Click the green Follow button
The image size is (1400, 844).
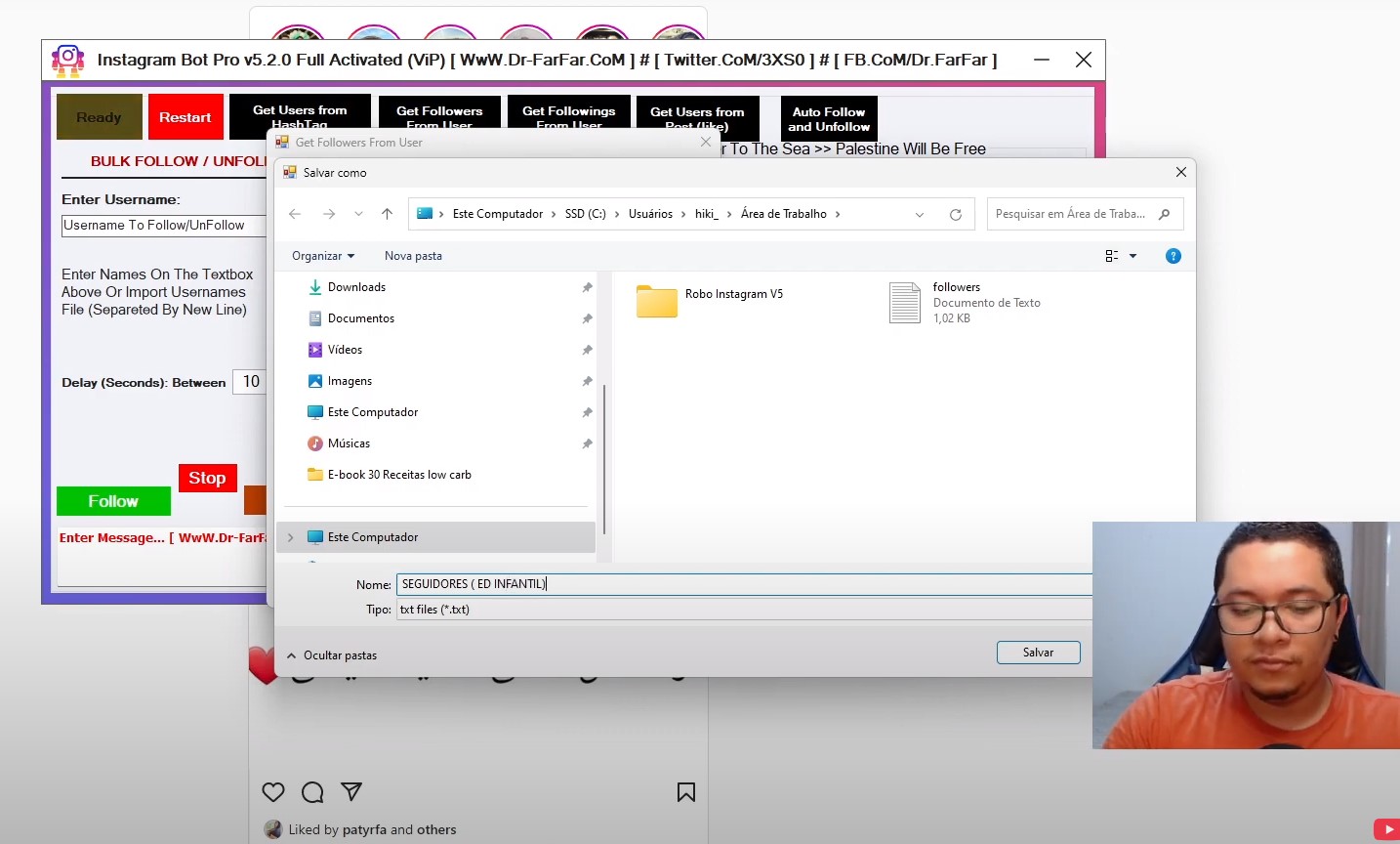(113, 501)
